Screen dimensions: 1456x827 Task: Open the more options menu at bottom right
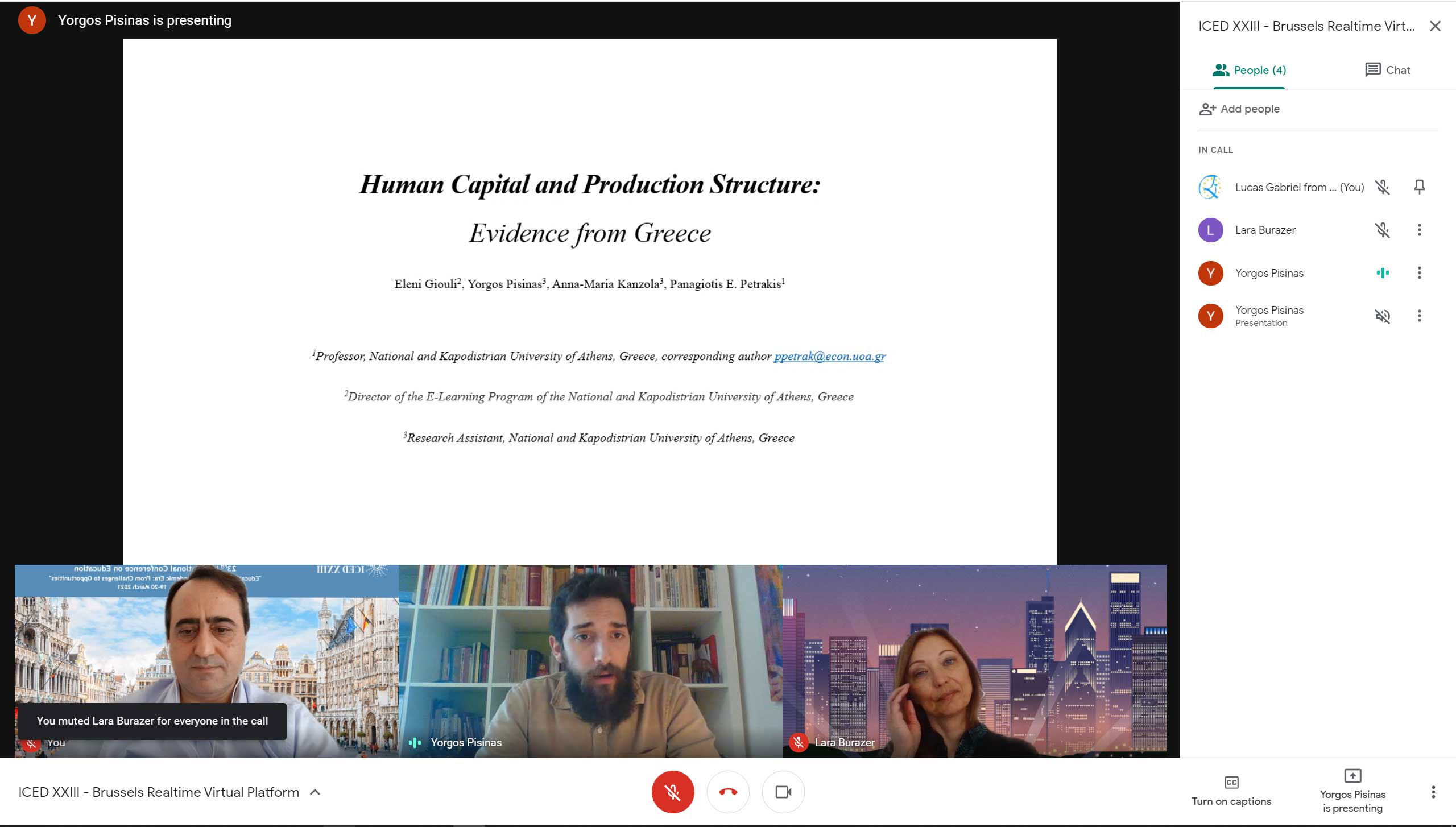(1433, 792)
